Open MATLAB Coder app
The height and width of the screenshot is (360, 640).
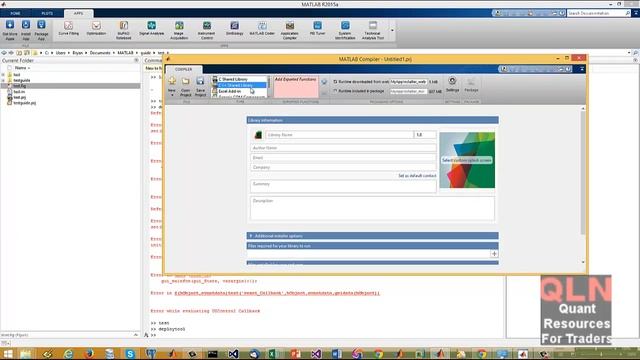(x=262, y=29)
